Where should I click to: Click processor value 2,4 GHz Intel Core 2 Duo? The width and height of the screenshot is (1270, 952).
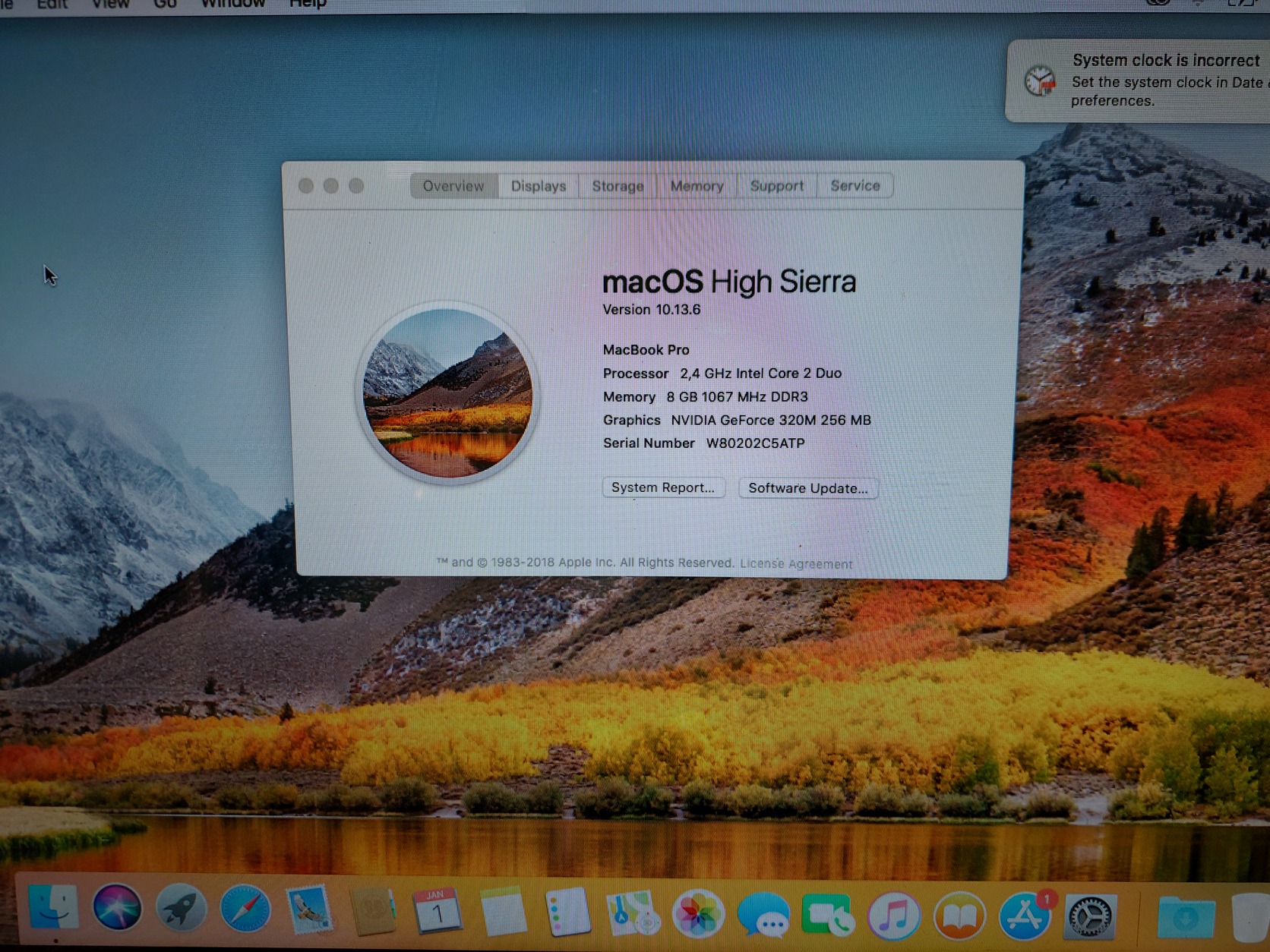[760, 374]
